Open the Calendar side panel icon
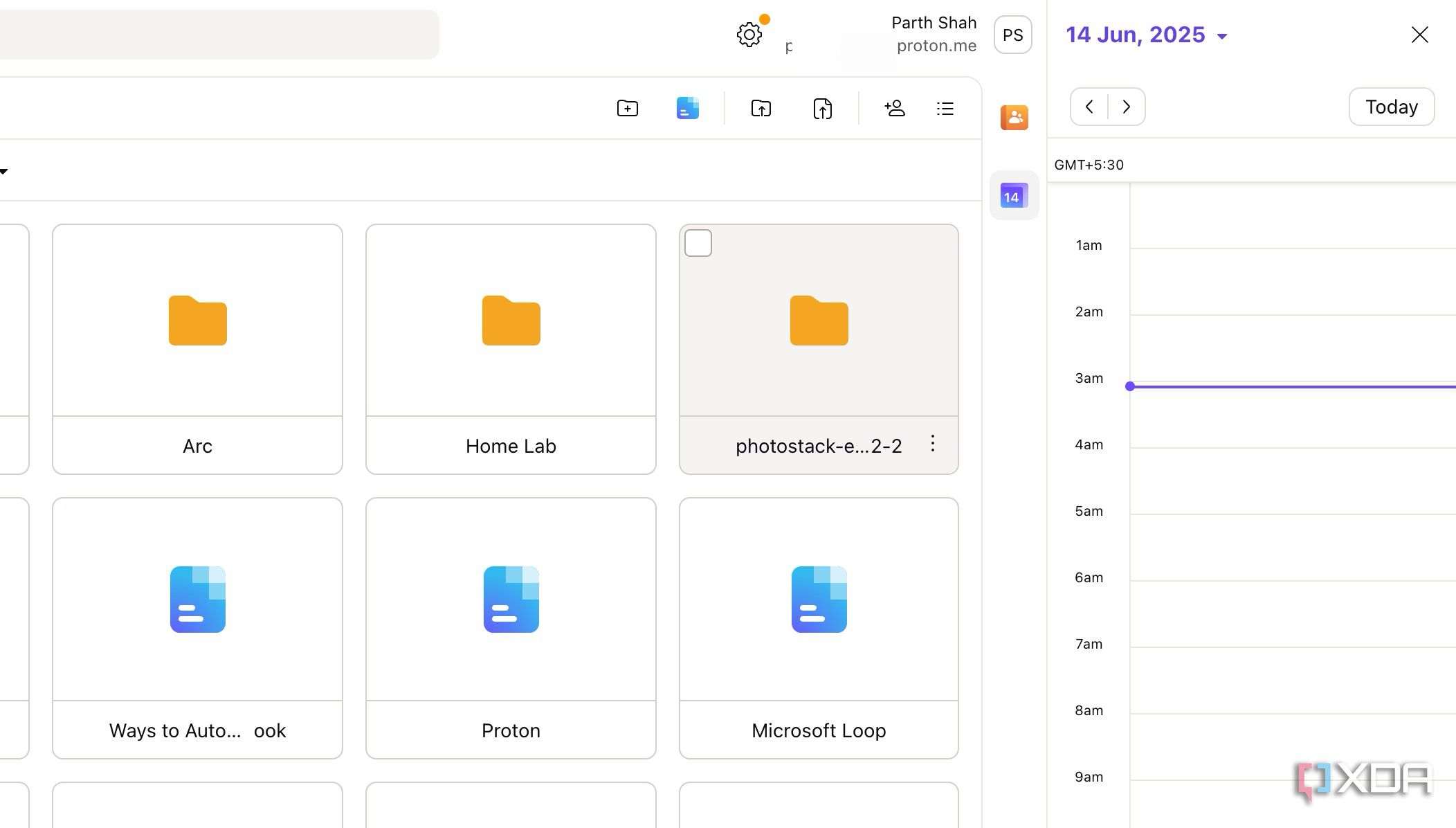The height and width of the screenshot is (828, 1456). tap(1014, 196)
